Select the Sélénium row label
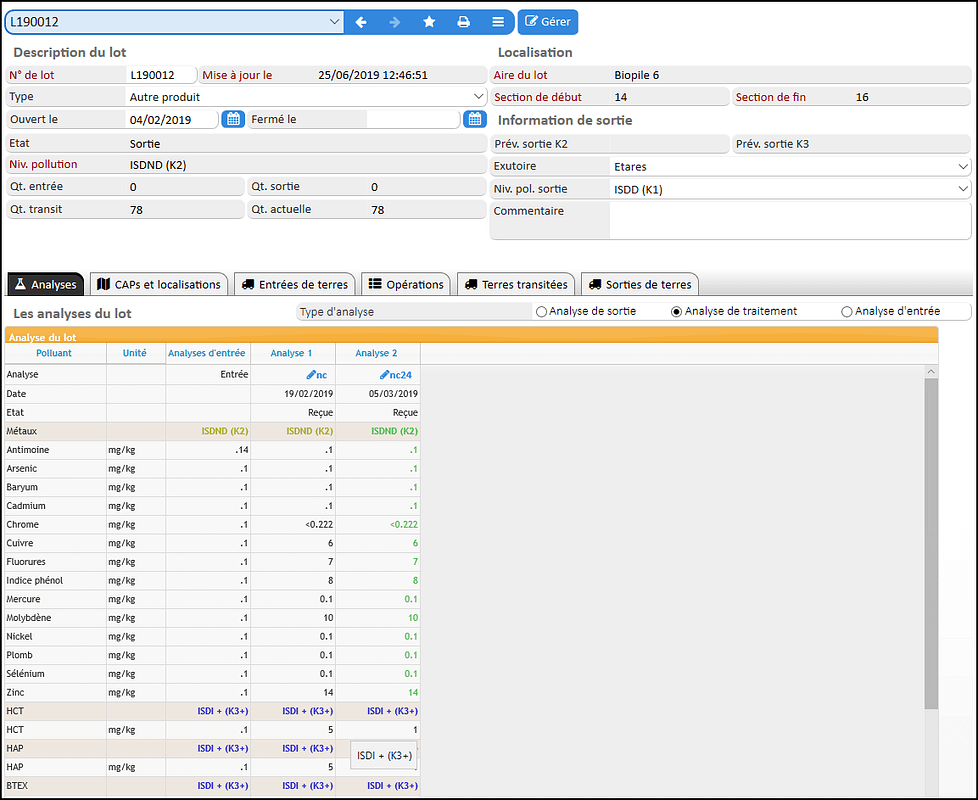This screenshot has width=978, height=800. pos(26,674)
